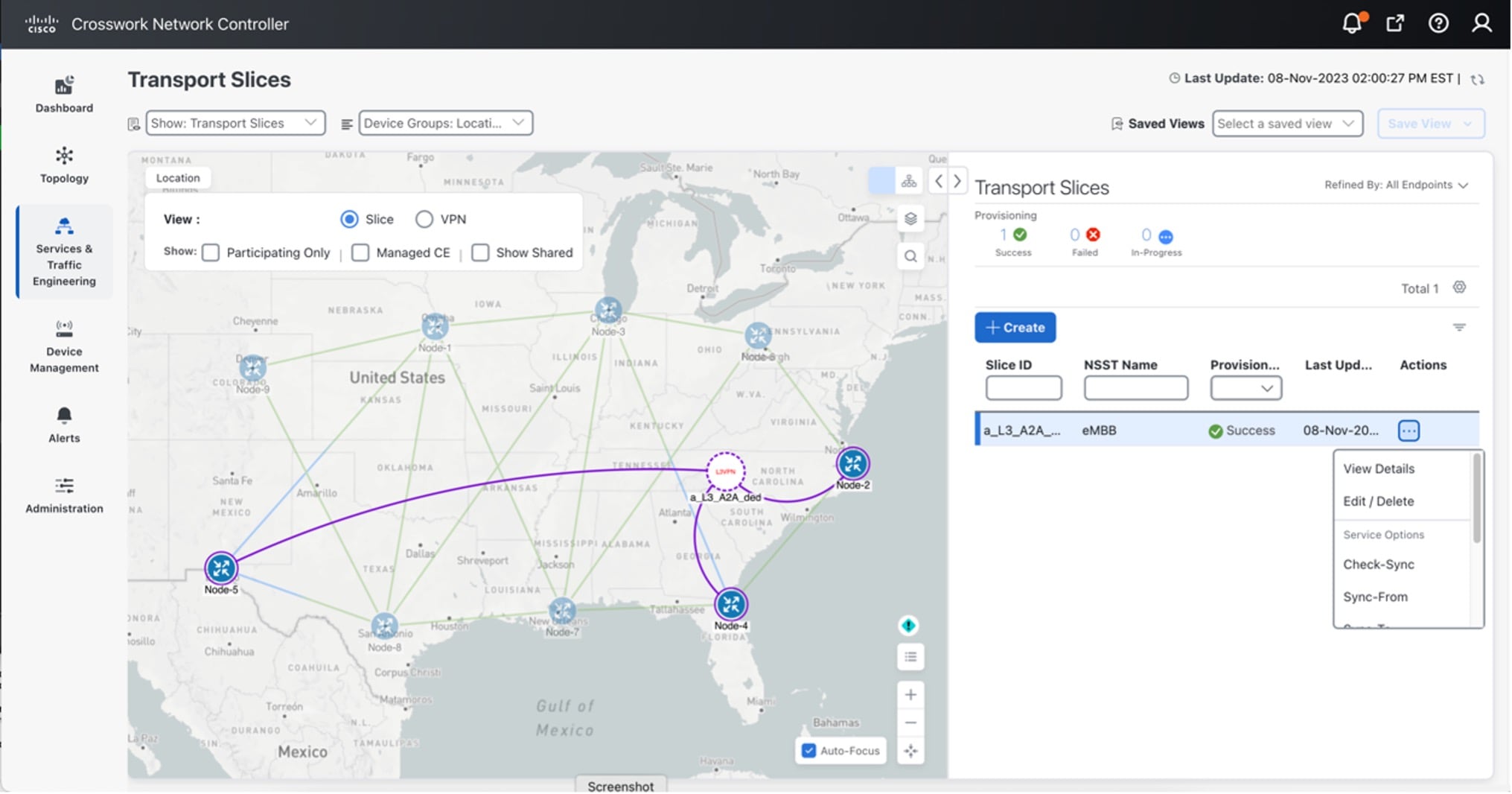Choose View Details from the actions menu
The image size is (1512, 794).
click(1379, 469)
